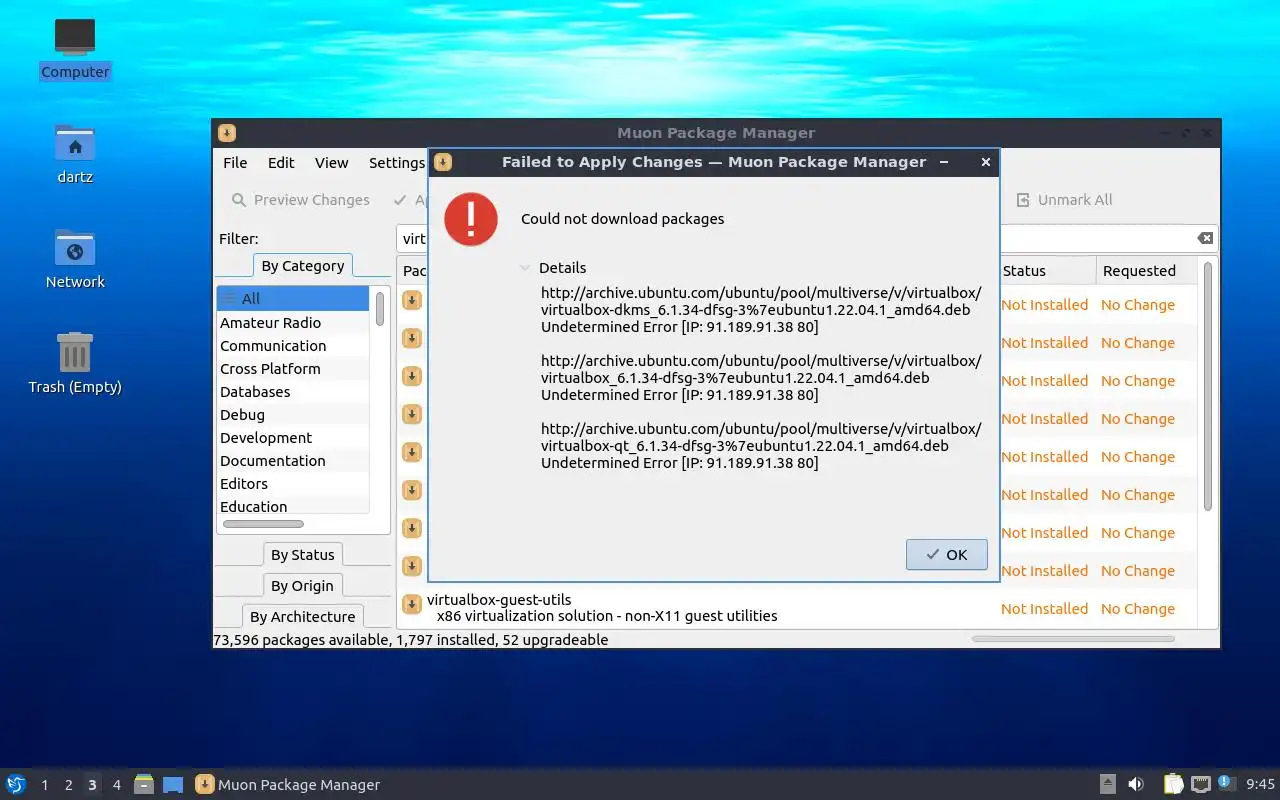Click the 9:45 clock in the panel
The height and width of the screenshot is (800, 1280).
1261,785
